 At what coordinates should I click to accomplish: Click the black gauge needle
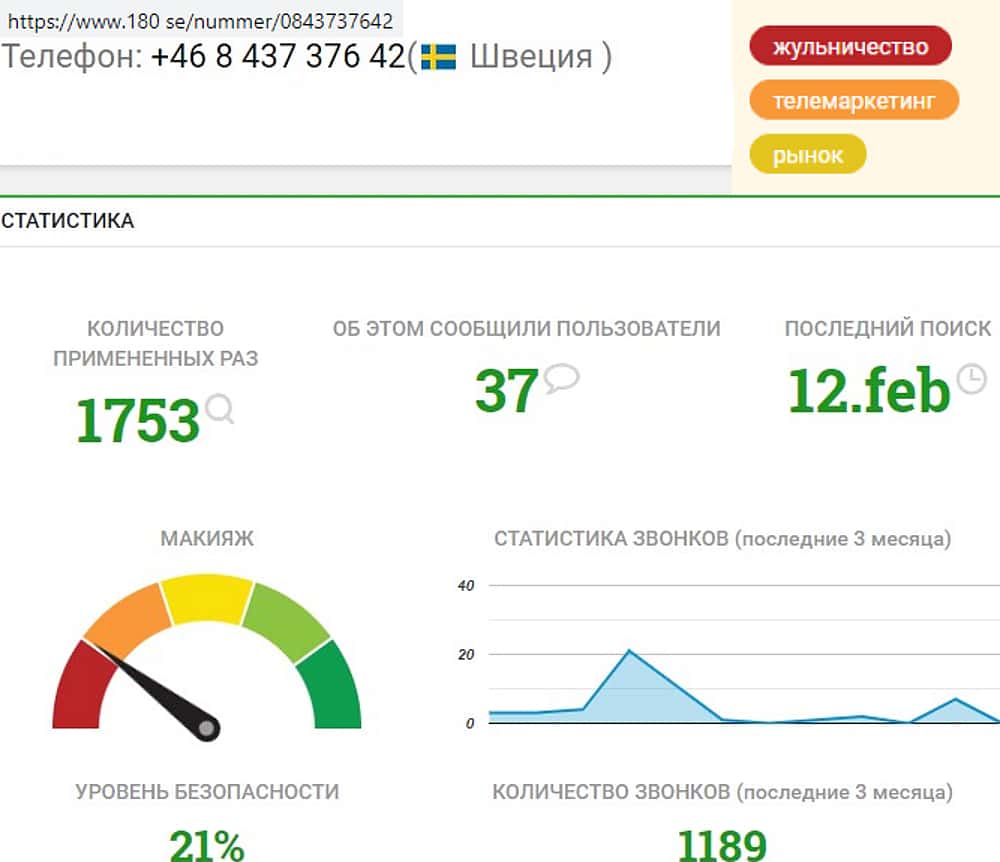pyautogui.click(x=160, y=692)
